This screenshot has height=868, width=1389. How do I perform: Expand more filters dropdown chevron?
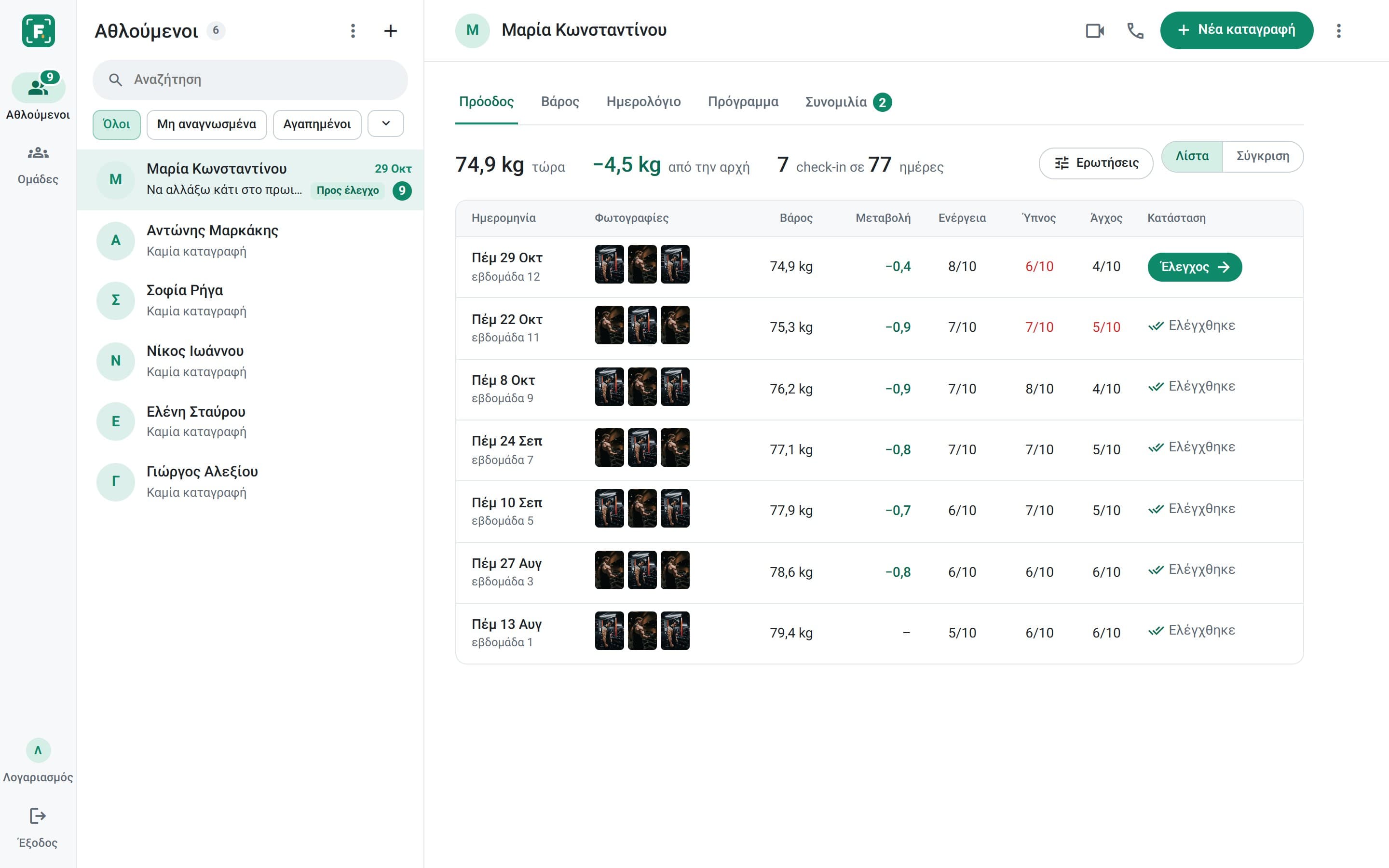pyautogui.click(x=386, y=123)
